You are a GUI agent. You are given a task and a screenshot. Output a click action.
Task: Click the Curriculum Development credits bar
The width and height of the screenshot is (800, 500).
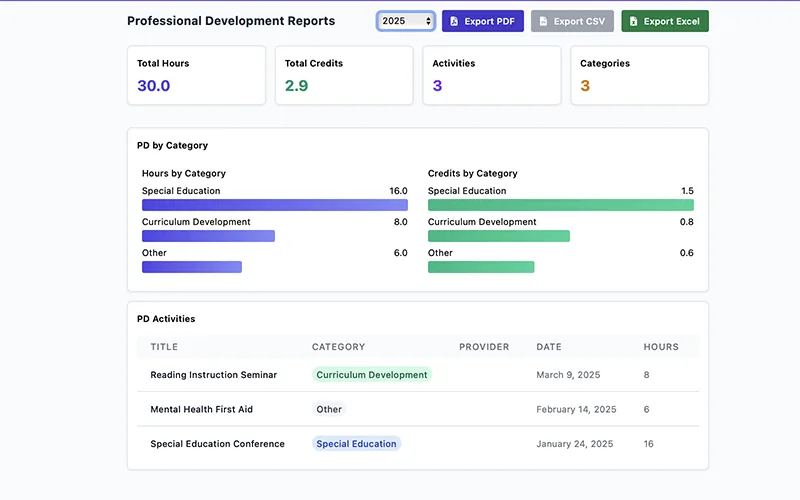coord(498,236)
